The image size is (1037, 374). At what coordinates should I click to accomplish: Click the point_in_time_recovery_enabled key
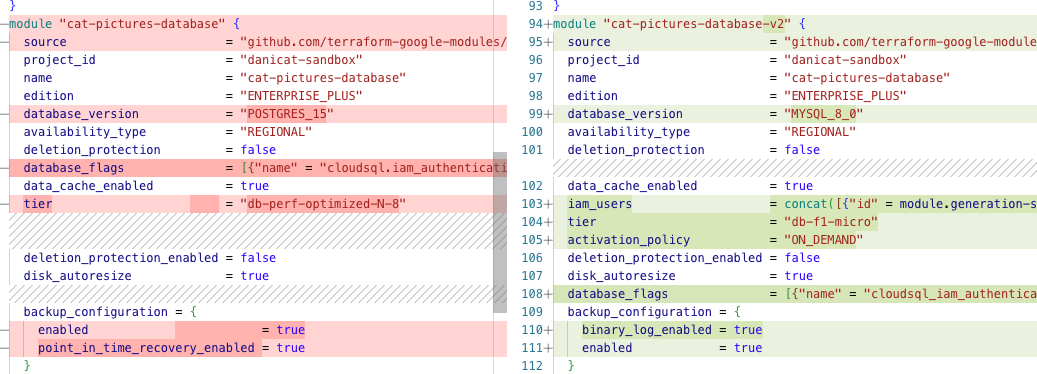coord(145,348)
